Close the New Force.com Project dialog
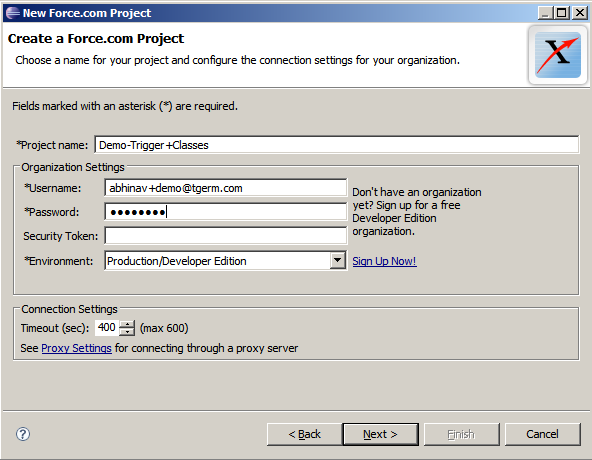This screenshot has width=592, height=460. pos(580,13)
